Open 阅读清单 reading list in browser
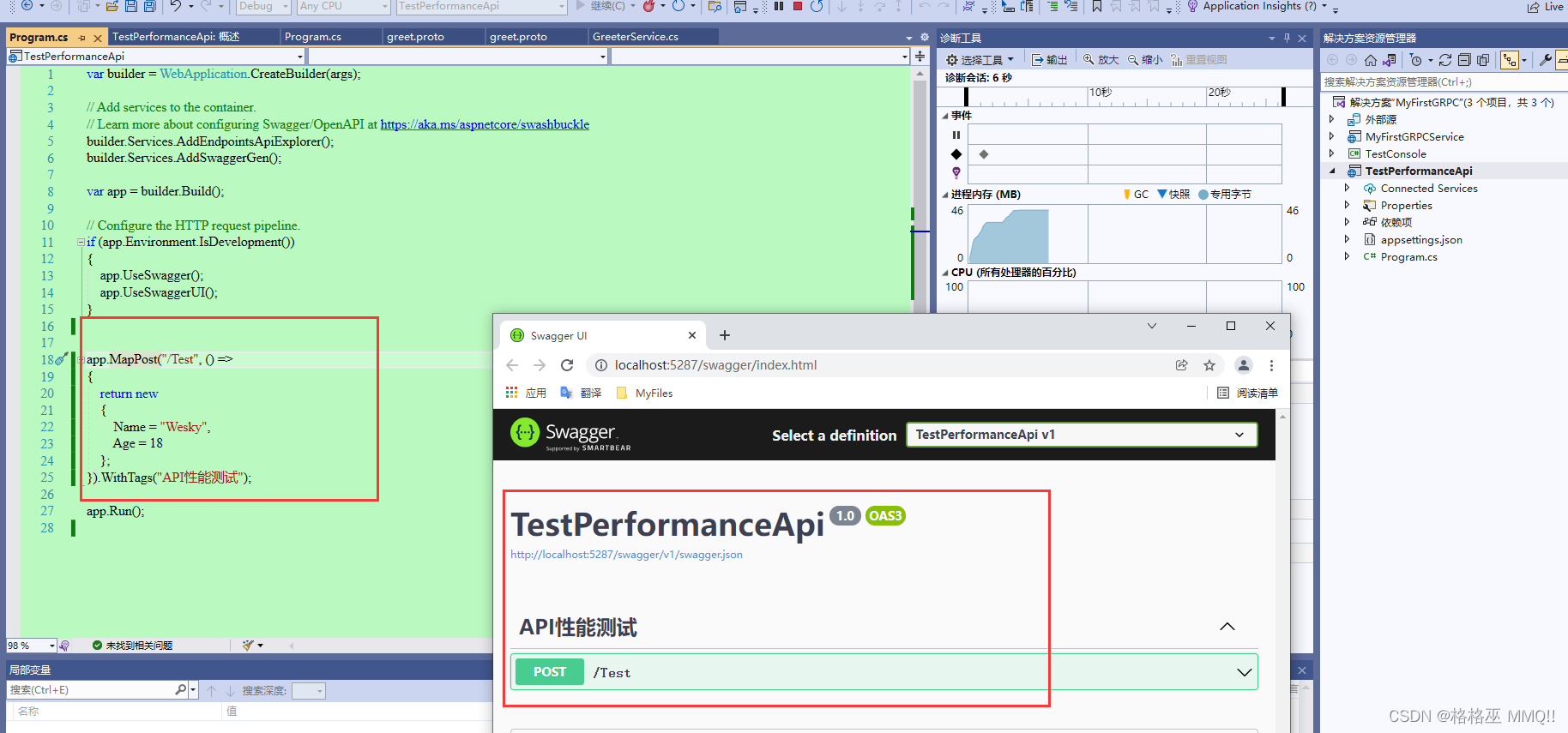 pos(1247,393)
